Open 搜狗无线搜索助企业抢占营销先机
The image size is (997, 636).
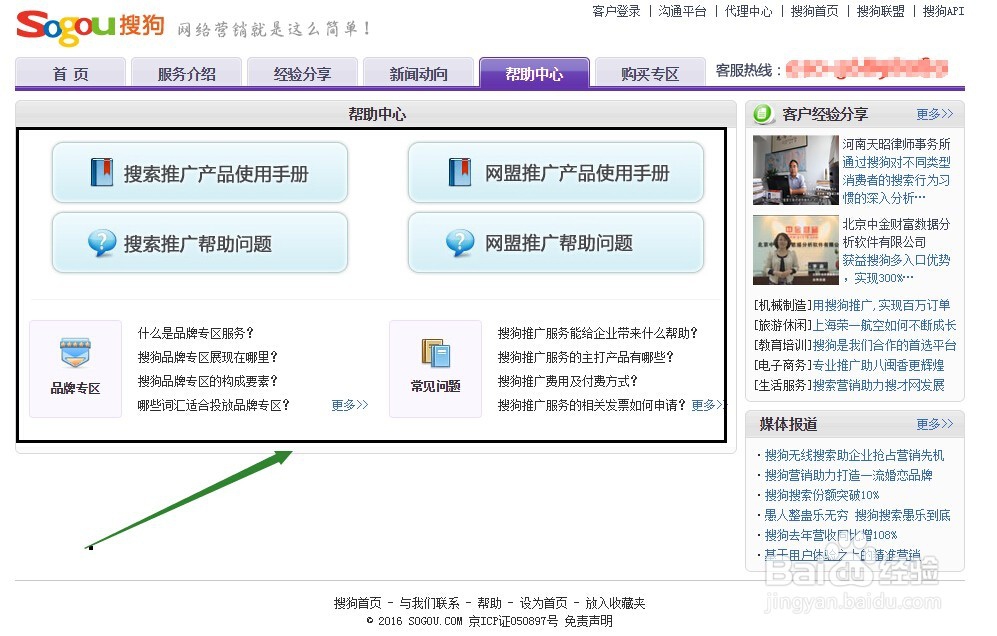[x=854, y=455]
